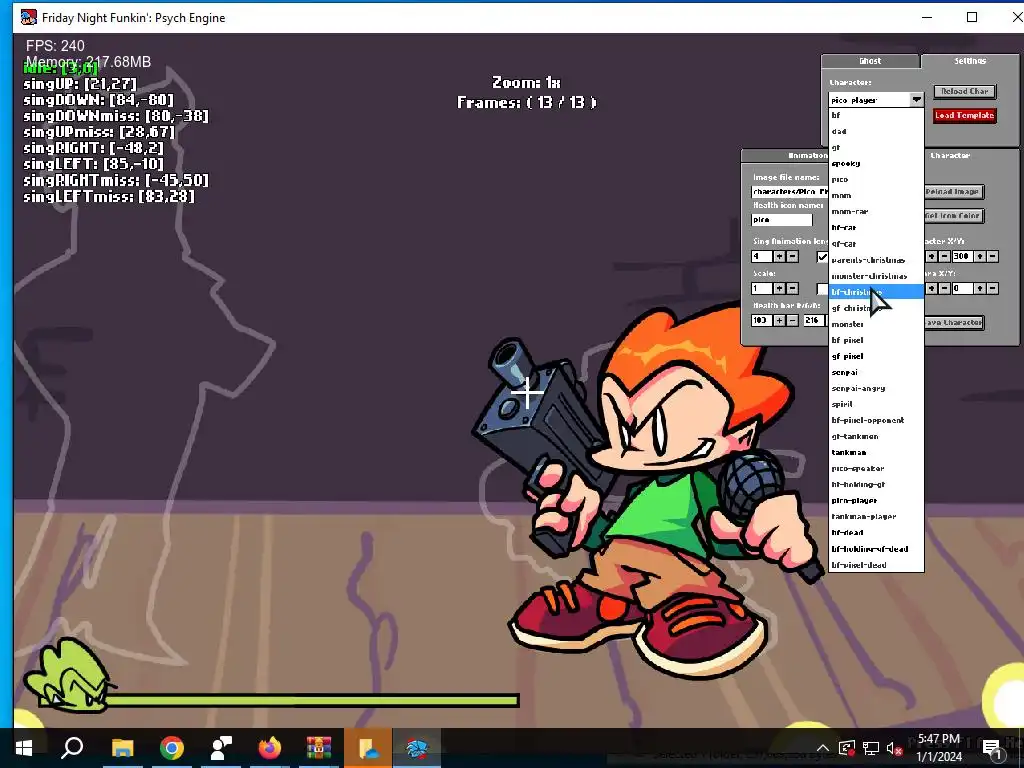Click the Reload Char button
The height and width of the screenshot is (768, 1024).
tap(965, 91)
